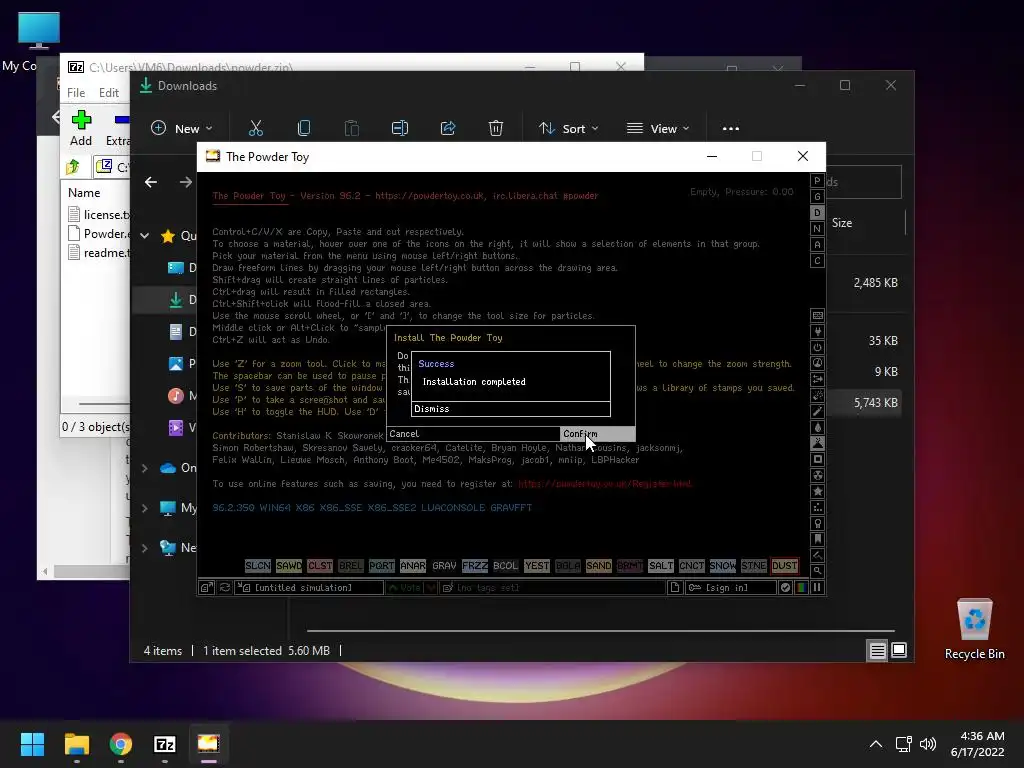Select the DUST element swatch
Screen dimensions: 1024x768
click(x=784, y=566)
